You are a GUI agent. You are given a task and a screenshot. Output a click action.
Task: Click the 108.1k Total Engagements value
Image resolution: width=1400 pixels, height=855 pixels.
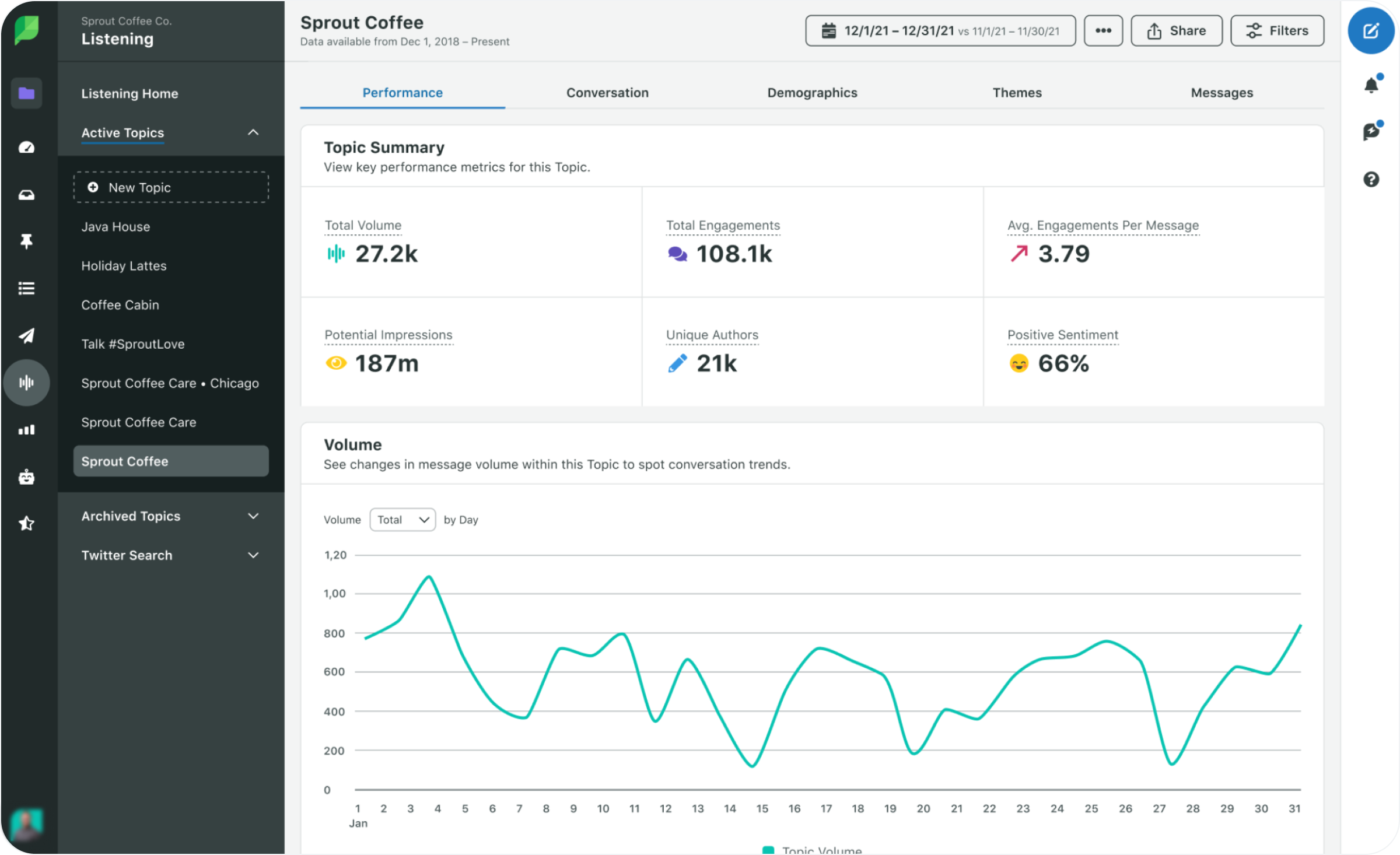click(734, 254)
